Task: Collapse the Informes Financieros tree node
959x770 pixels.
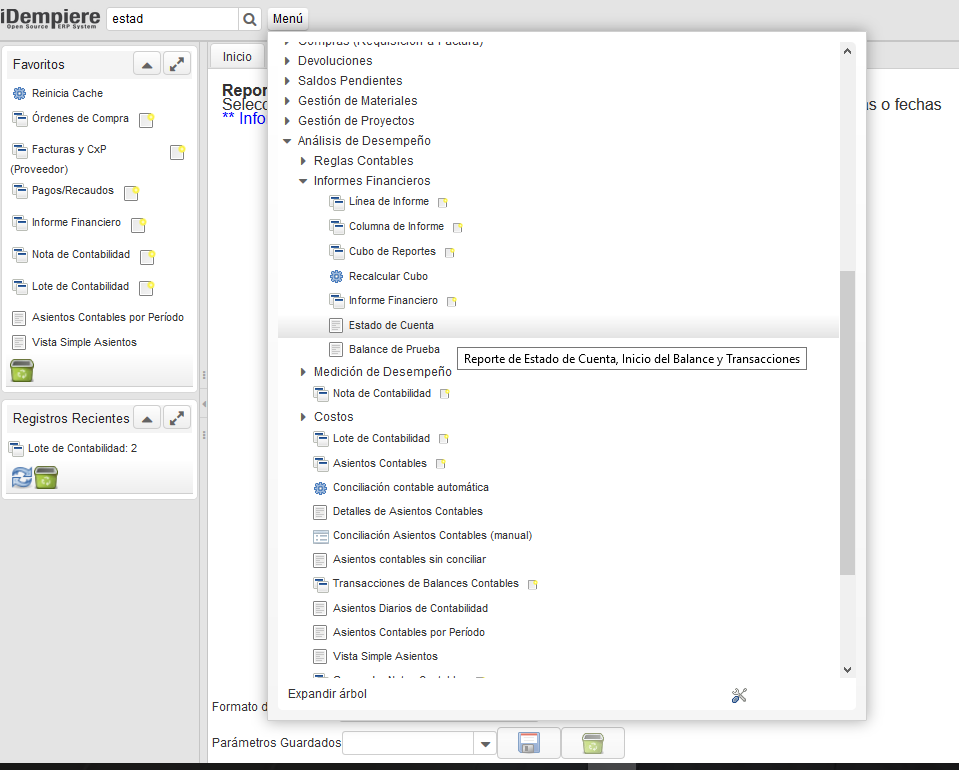Action: click(303, 181)
